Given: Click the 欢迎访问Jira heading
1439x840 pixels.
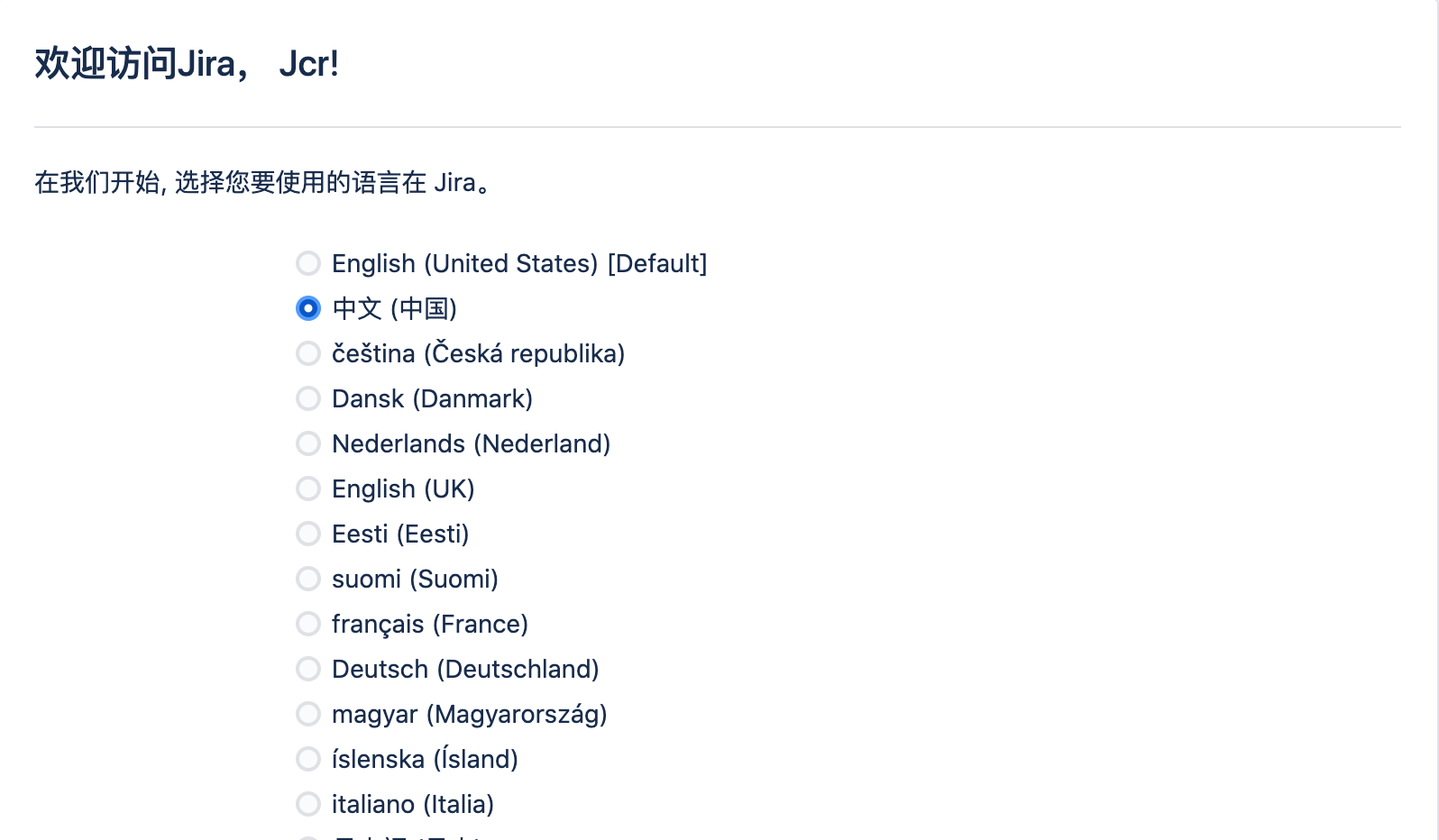Looking at the screenshot, I should (187, 64).
